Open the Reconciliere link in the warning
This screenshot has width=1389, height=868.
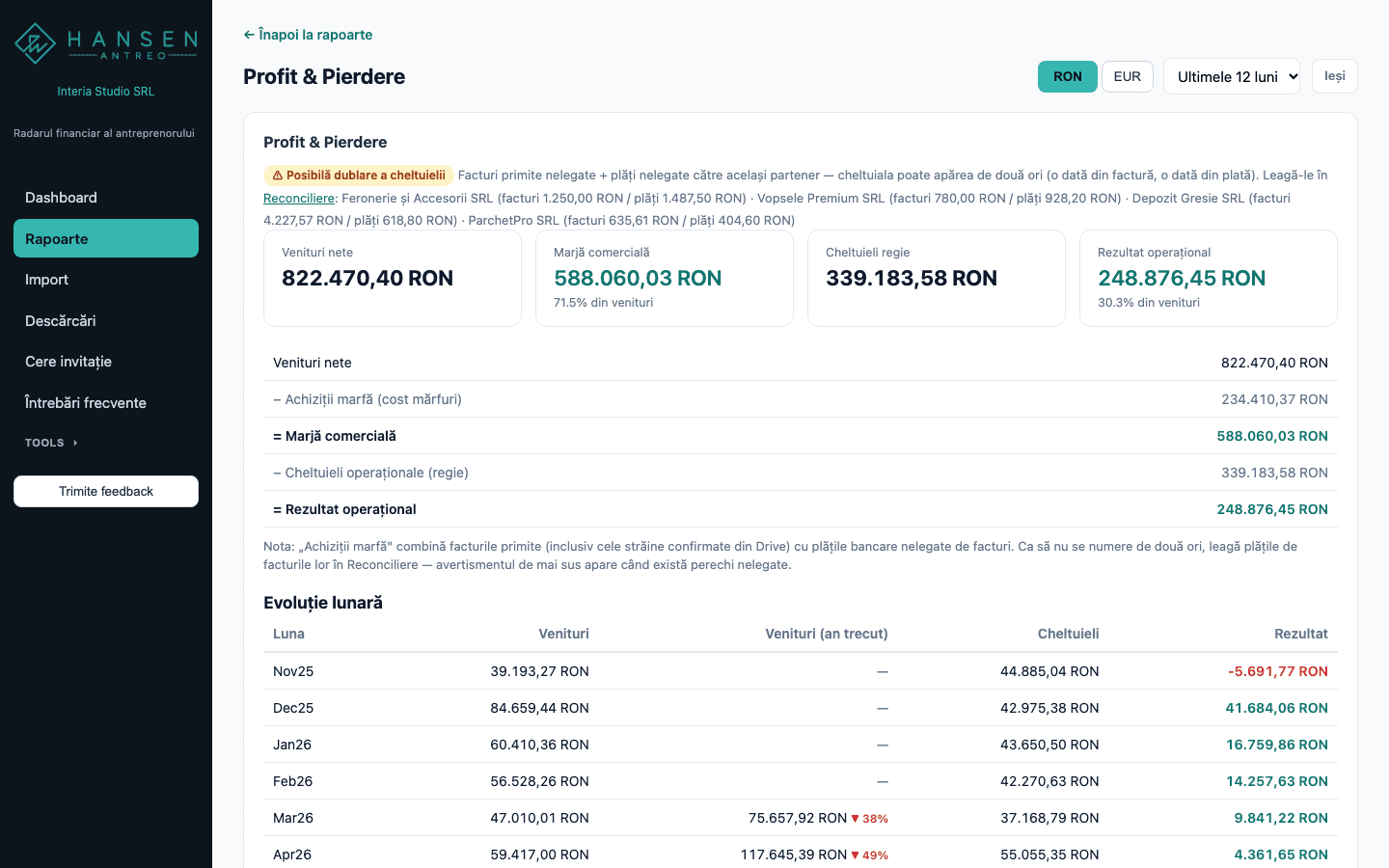click(299, 198)
